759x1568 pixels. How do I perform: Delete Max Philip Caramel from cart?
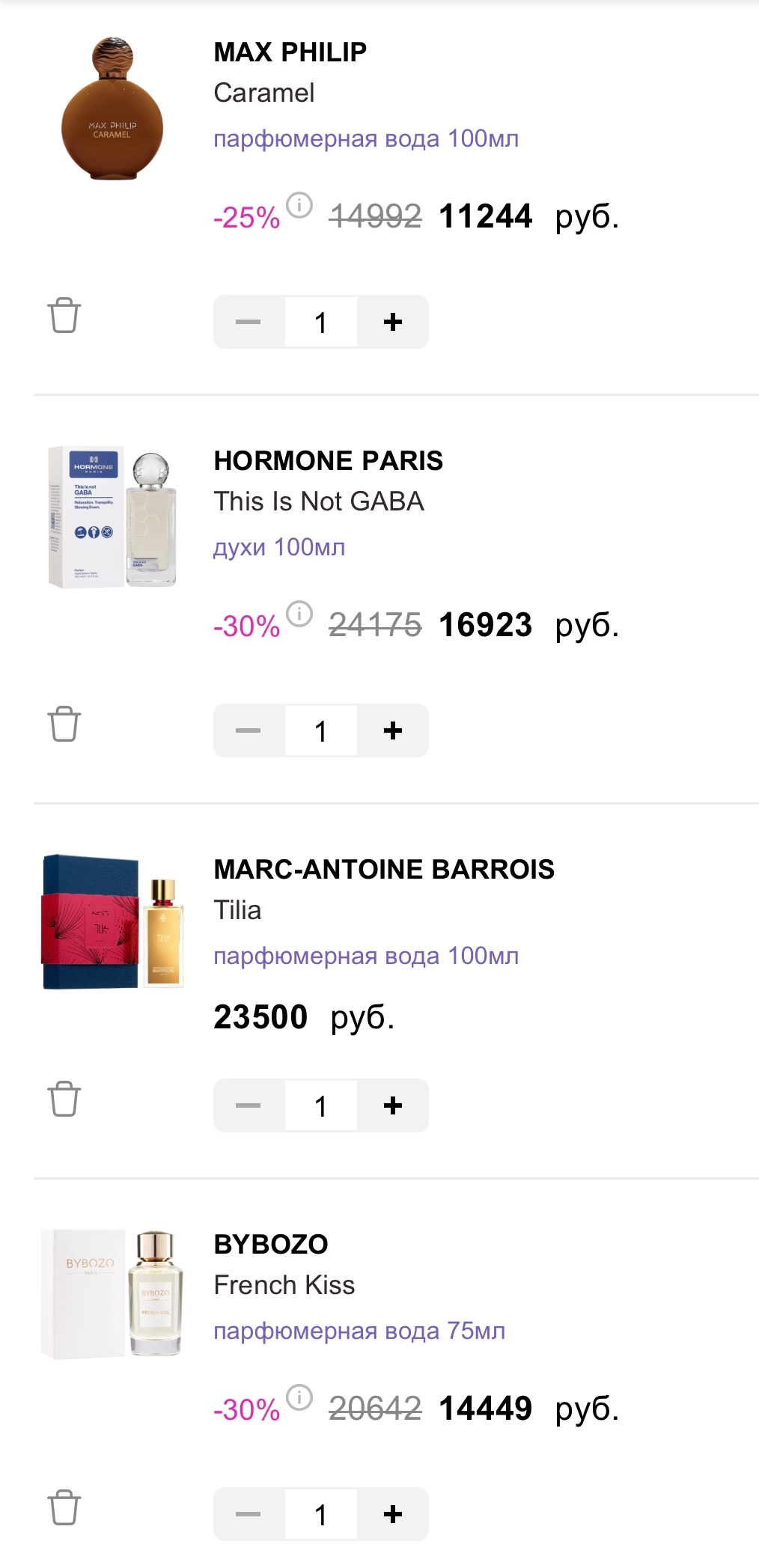click(64, 315)
